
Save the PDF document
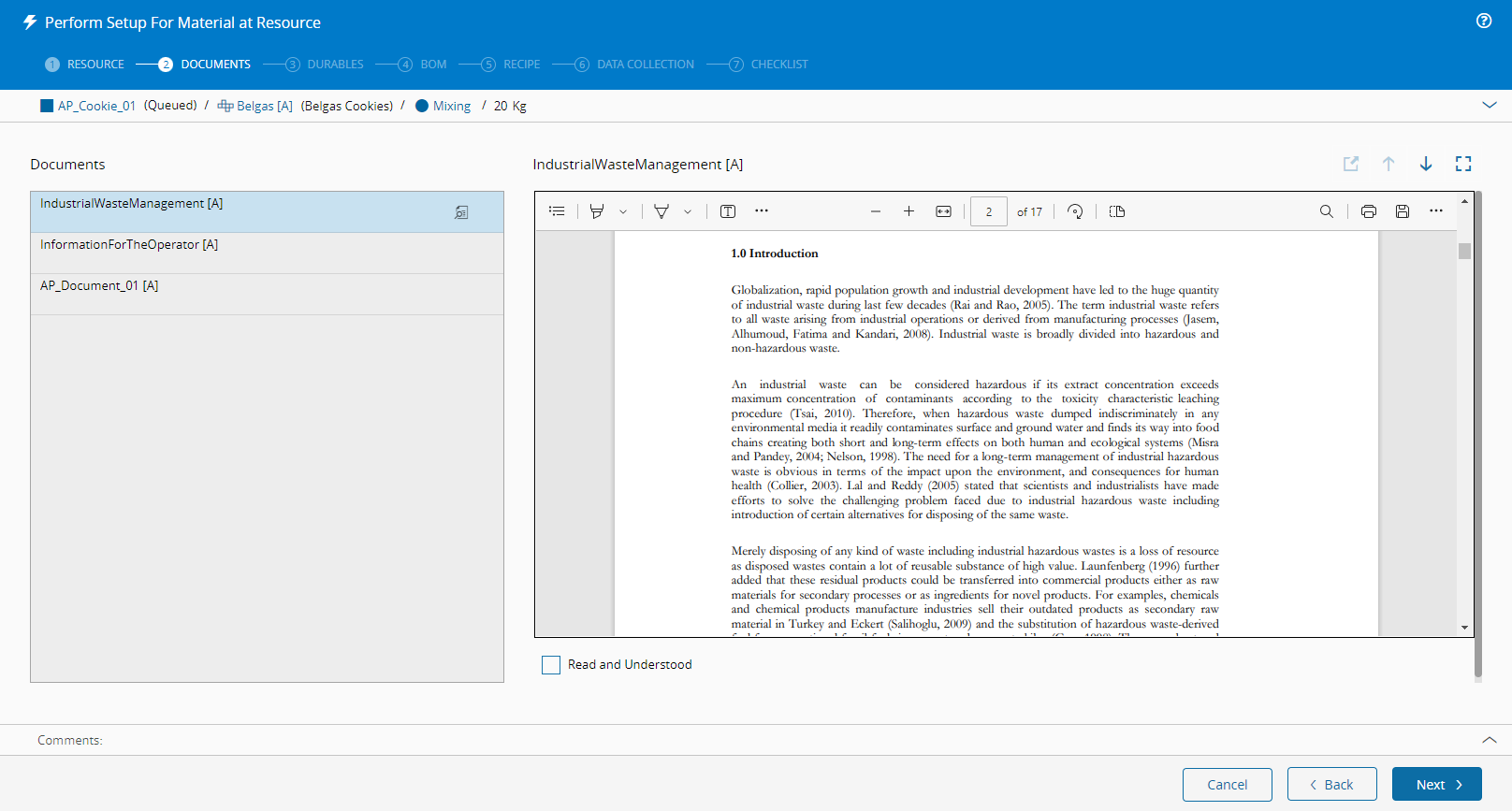click(1403, 211)
